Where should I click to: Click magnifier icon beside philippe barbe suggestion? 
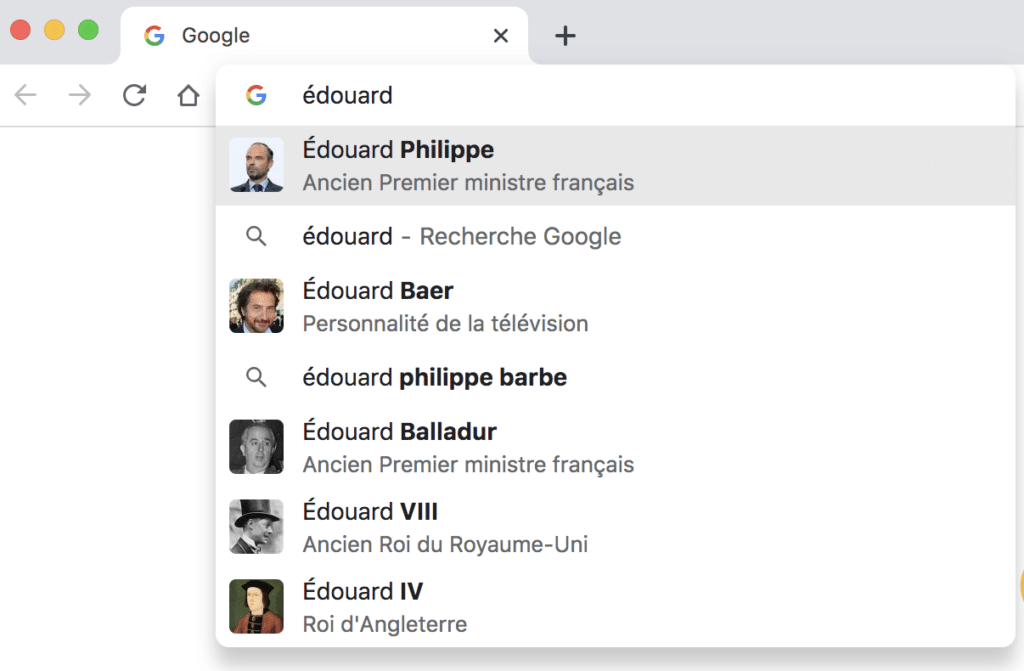pyautogui.click(x=256, y=377)
